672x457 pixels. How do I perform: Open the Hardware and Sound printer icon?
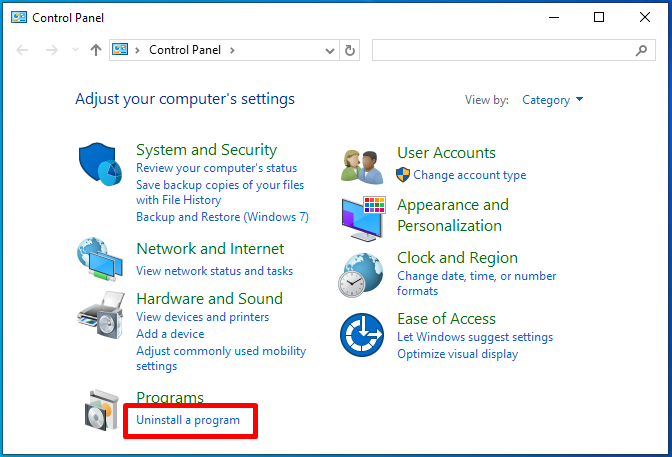[101, 315]
